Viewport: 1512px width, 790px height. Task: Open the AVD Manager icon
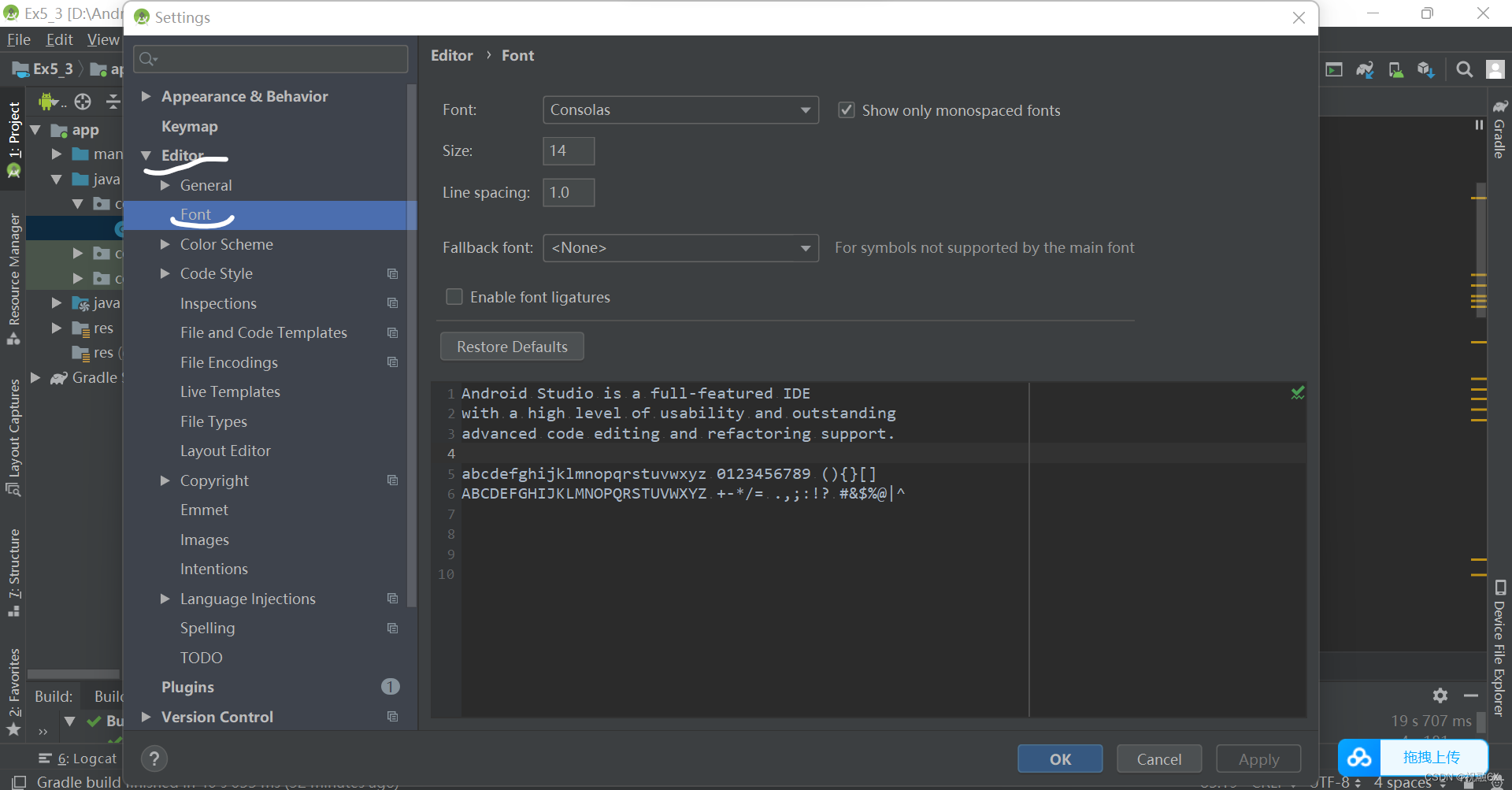pos(1395,69)
